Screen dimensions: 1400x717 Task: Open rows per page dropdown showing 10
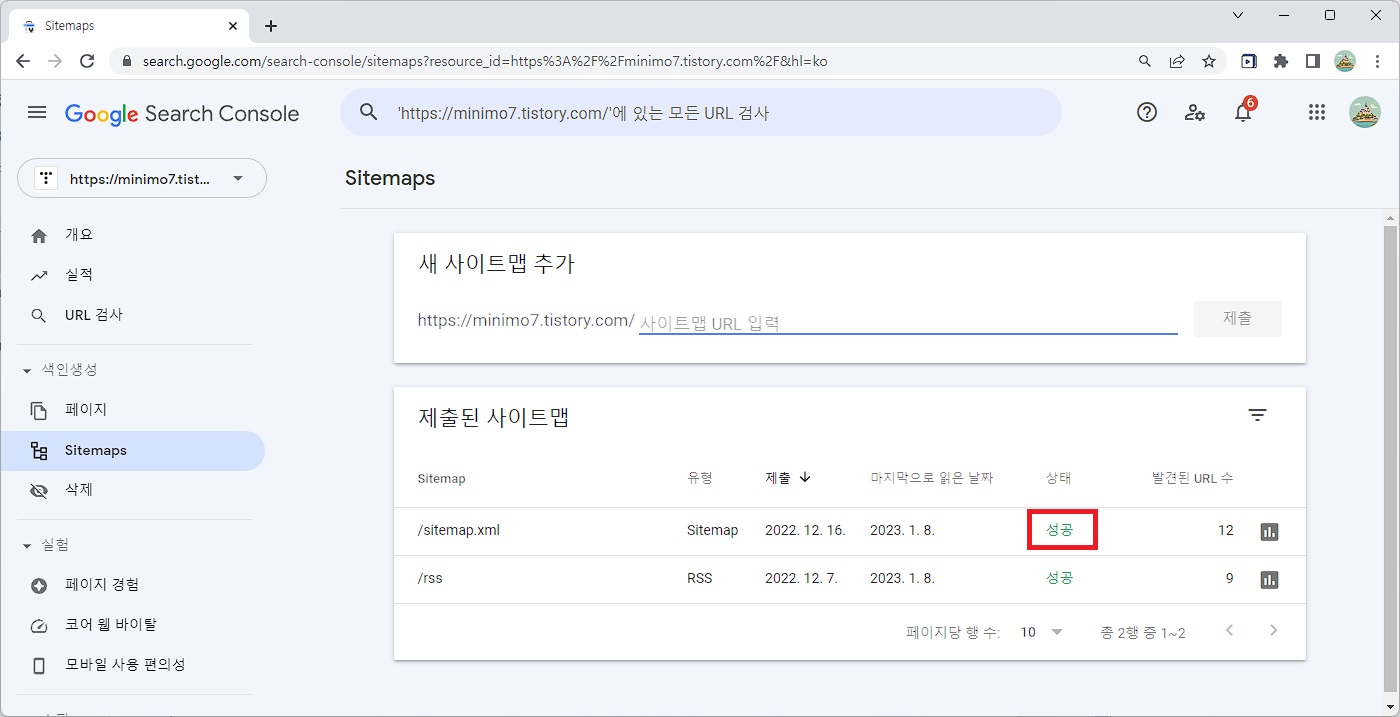click(x=1041, y=632)
